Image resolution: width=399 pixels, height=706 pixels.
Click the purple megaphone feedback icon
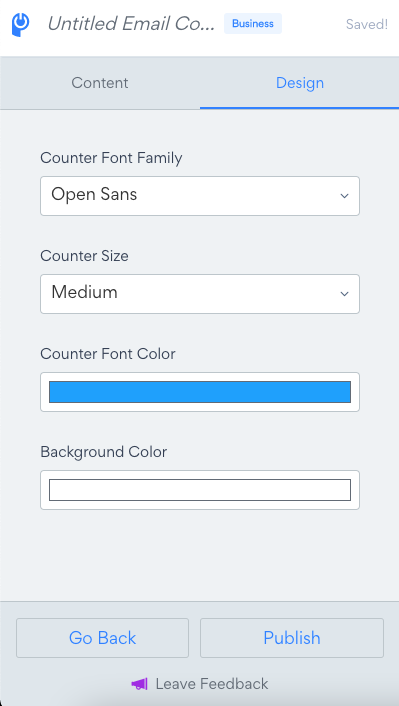(139, 684)
